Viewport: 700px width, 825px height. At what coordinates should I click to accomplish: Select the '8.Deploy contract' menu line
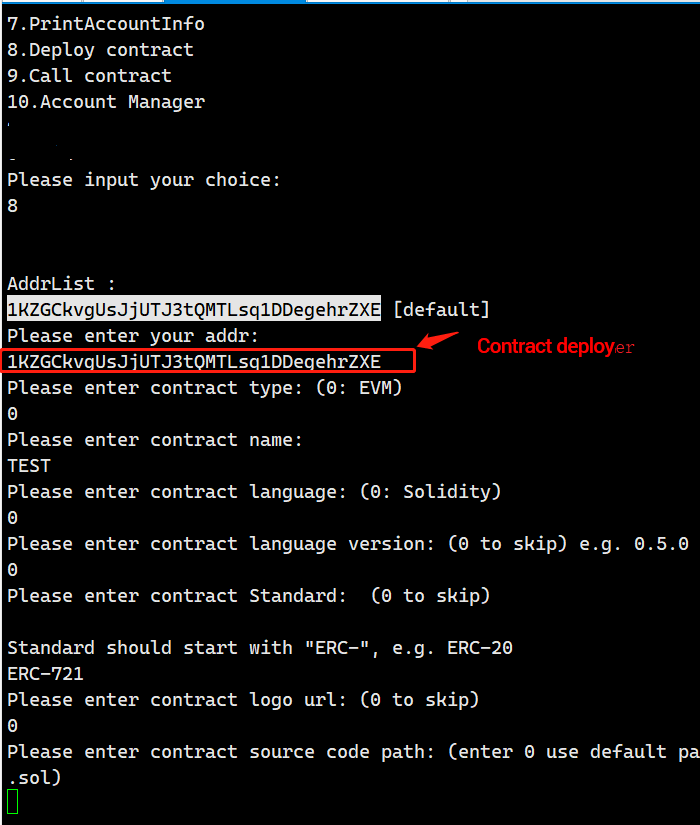[101, 50]
